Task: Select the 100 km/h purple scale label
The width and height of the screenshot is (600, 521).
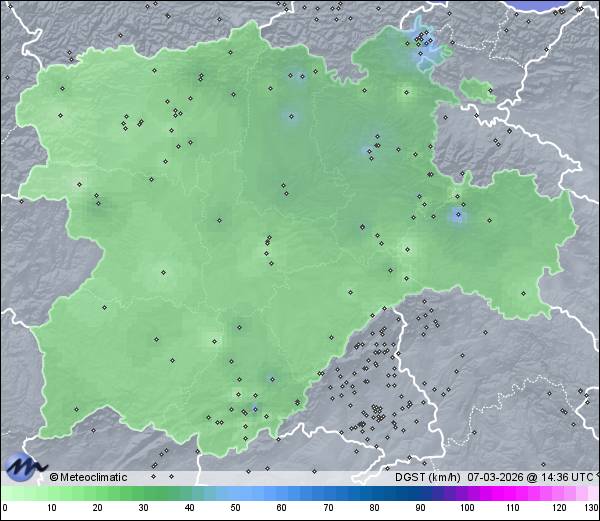Action: pos(466,508)
